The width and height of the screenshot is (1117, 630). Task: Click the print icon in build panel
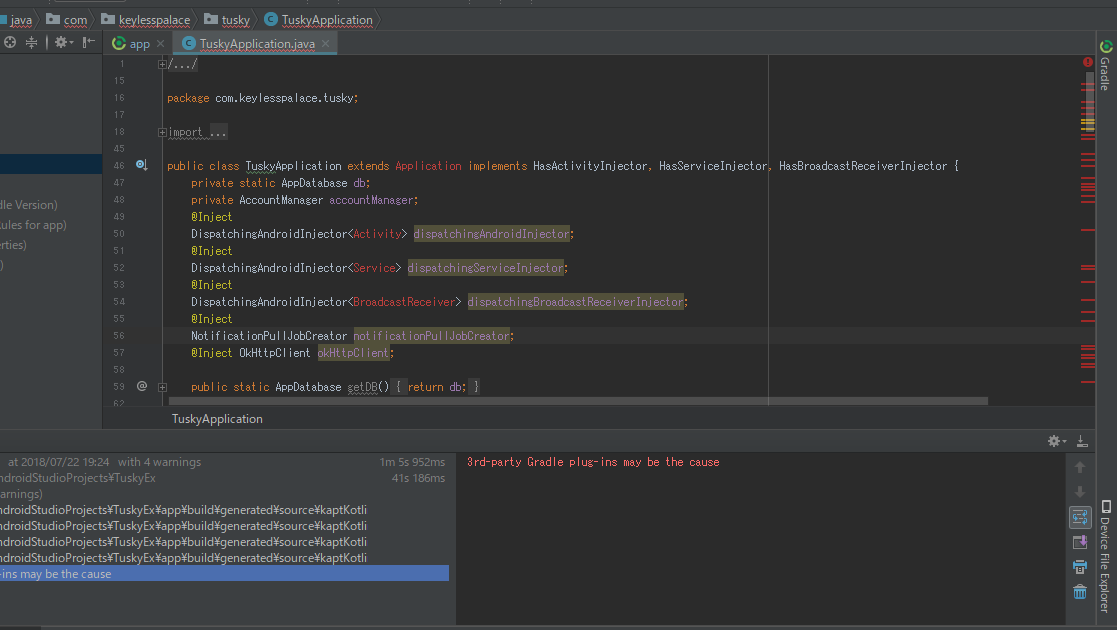pyautogui.click(x=1080, y=567)
